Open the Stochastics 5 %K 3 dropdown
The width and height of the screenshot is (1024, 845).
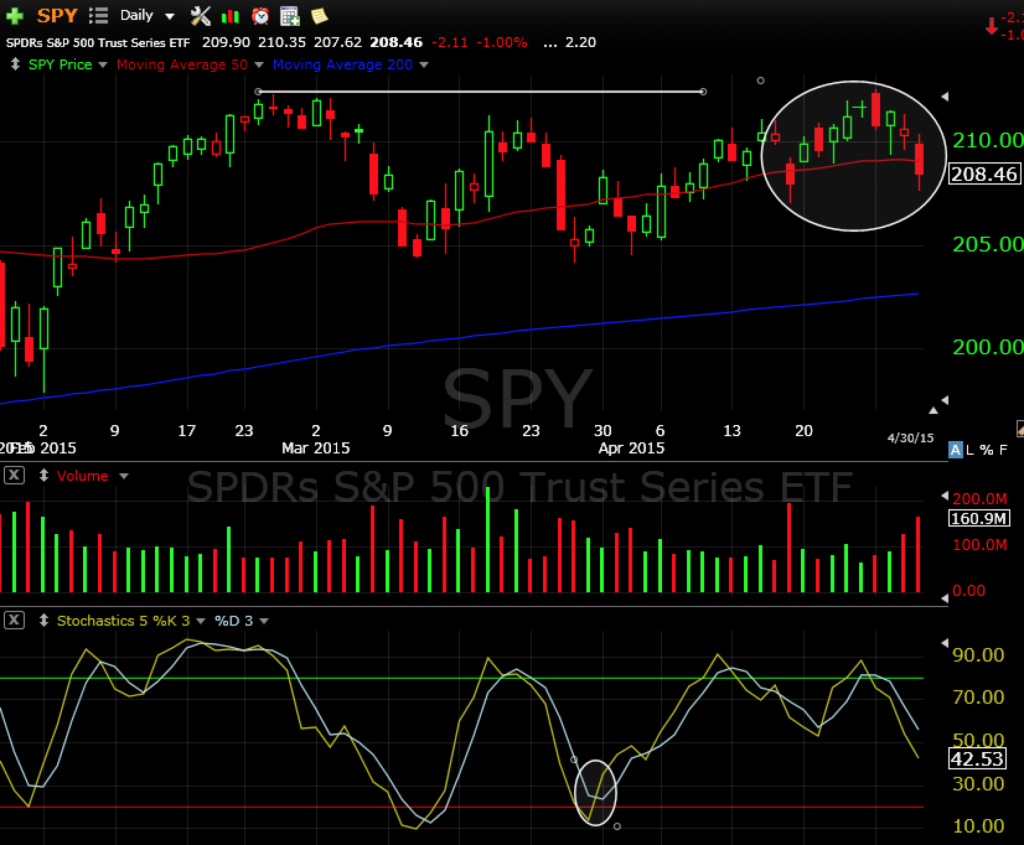pyautogui.click(x=200, y=621)
